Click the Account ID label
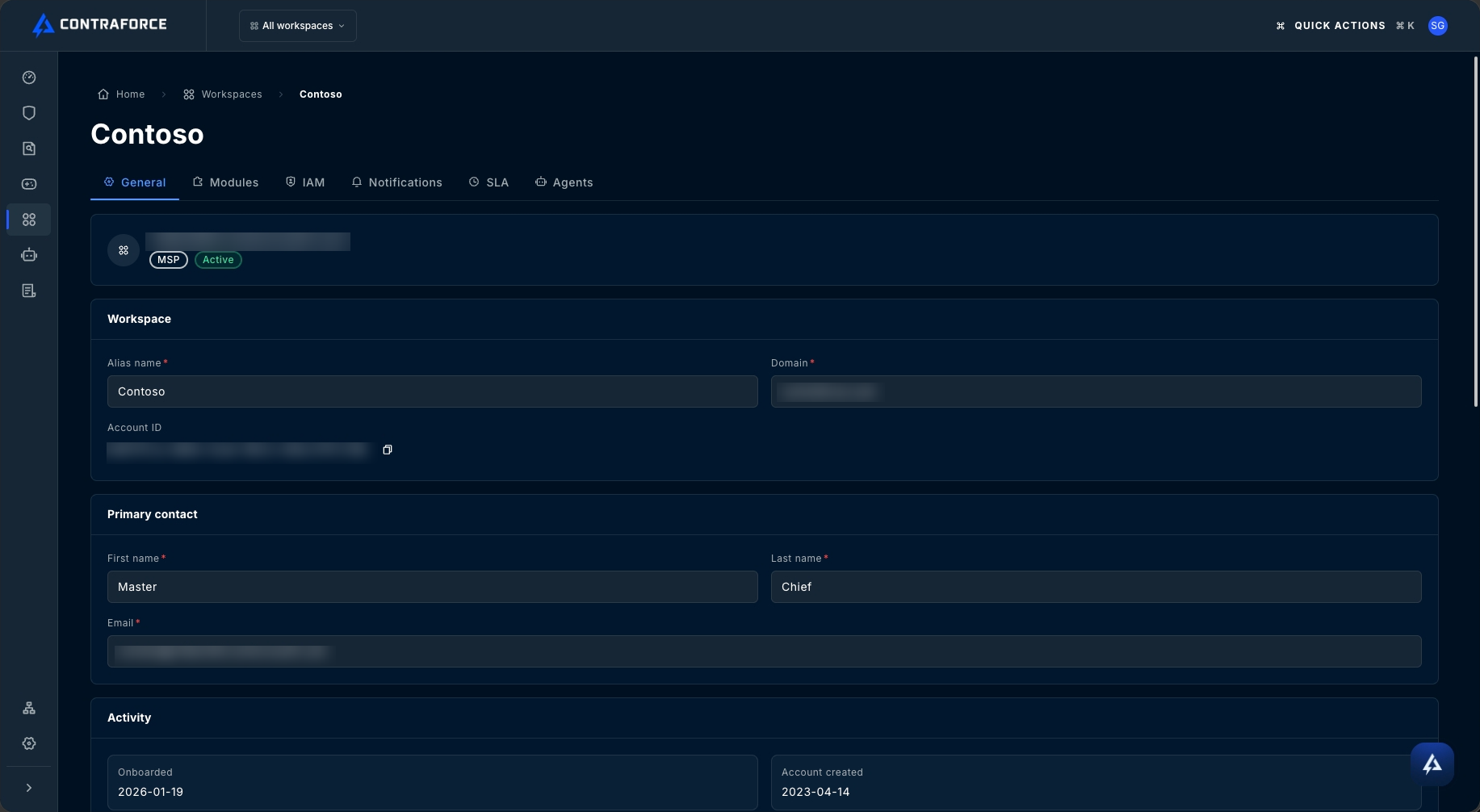 (x=134, y=428)
